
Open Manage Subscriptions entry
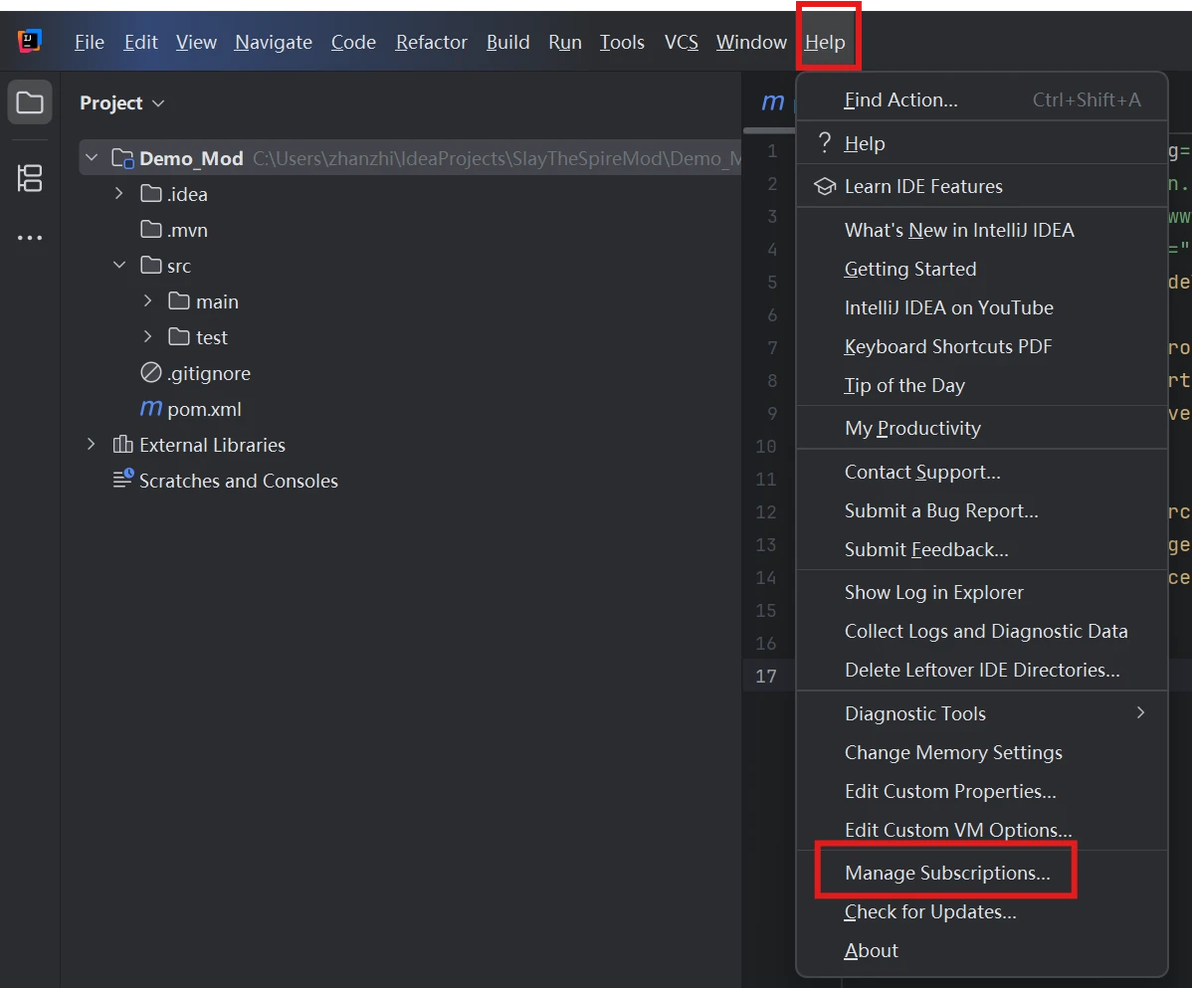982,872
